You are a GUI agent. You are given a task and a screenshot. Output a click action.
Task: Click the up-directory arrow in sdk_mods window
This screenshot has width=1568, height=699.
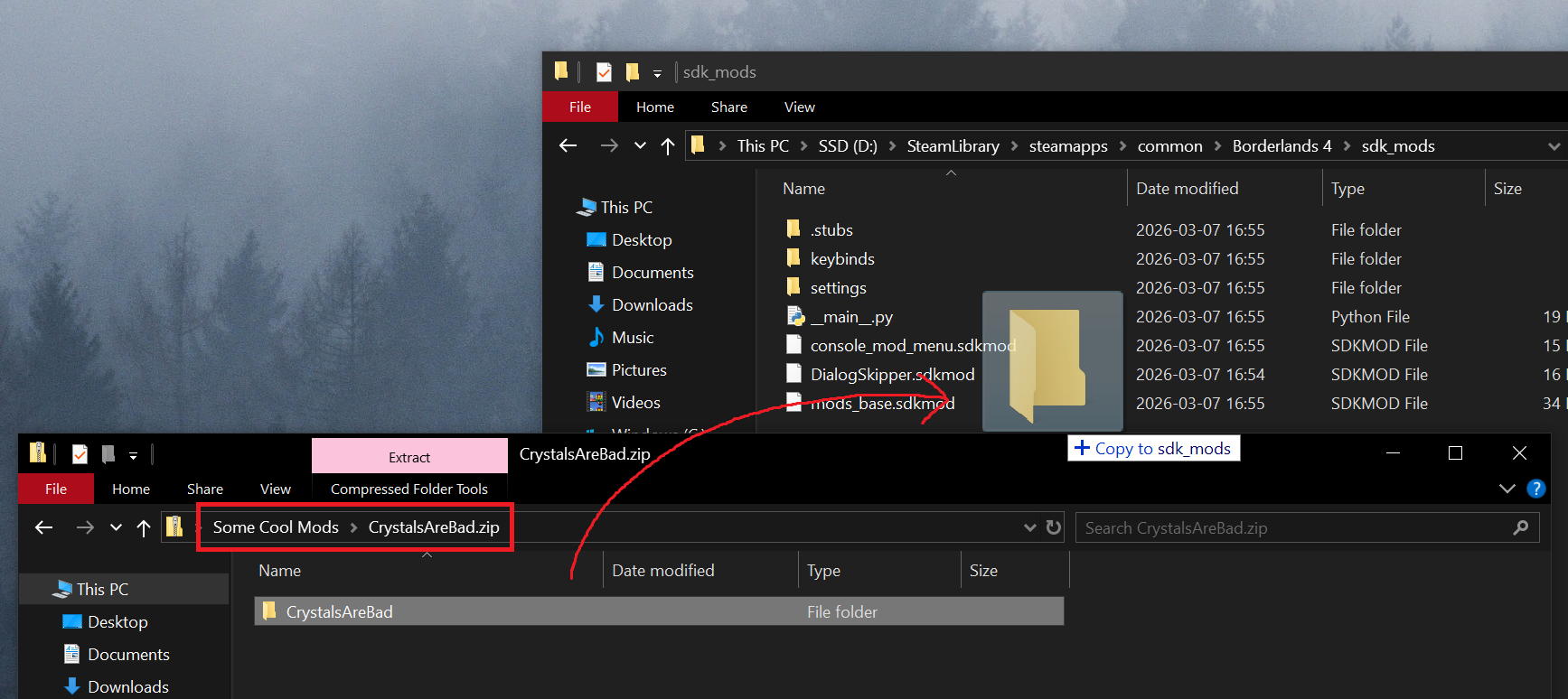click(668, 146)
